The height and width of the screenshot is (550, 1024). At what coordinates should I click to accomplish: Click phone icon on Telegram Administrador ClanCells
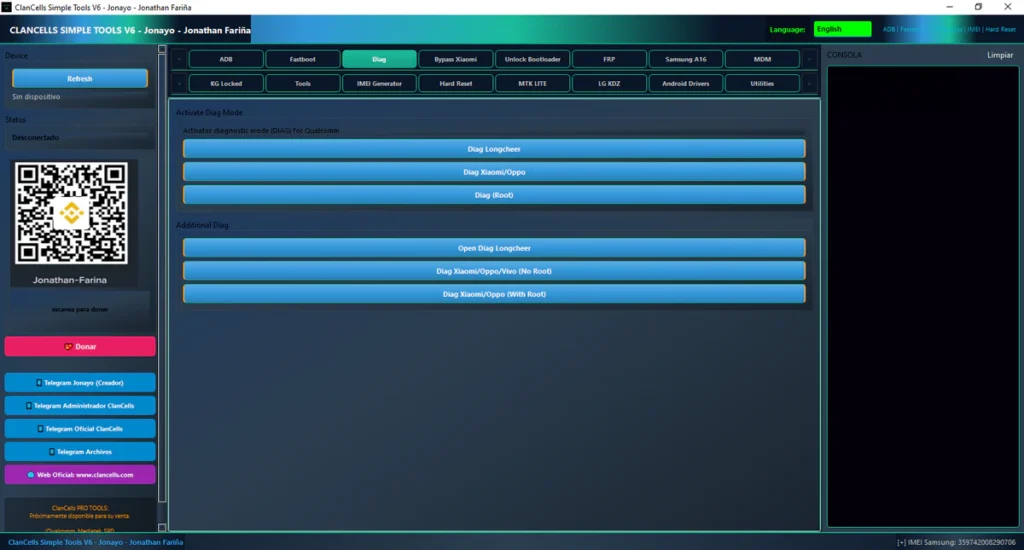pyautogui.click(x=29, y=406)
